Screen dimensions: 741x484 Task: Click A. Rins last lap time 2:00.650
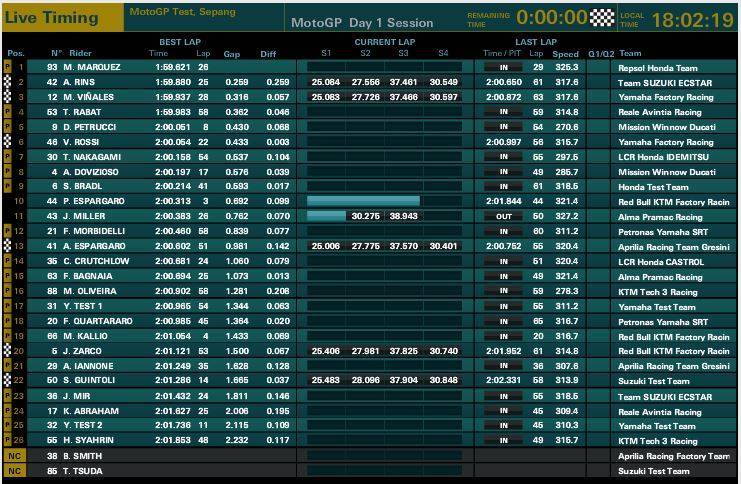coord(504,82)
